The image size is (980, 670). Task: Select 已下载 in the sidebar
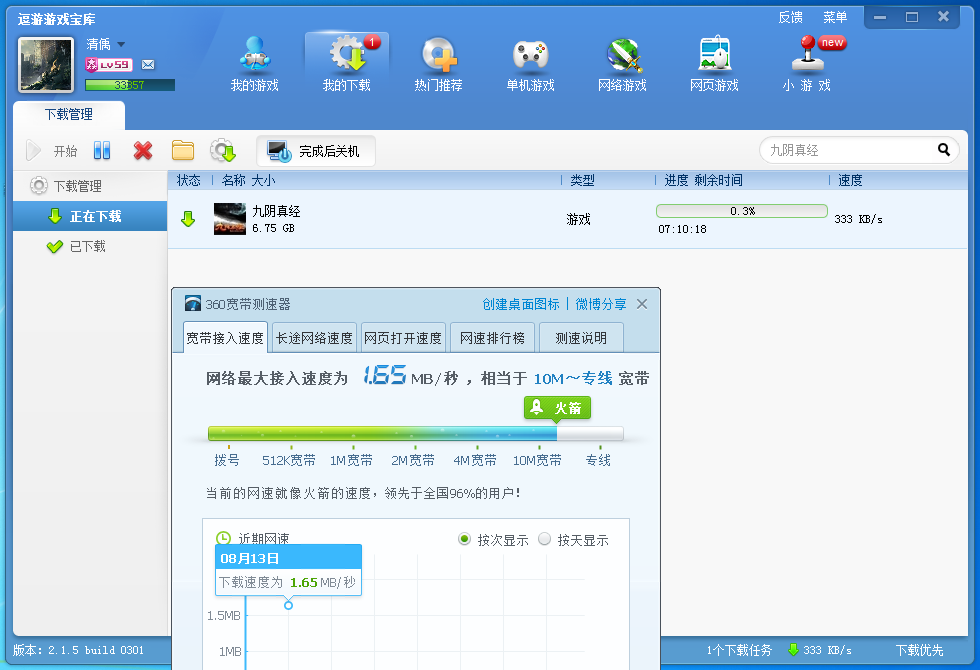click(90, 246)
